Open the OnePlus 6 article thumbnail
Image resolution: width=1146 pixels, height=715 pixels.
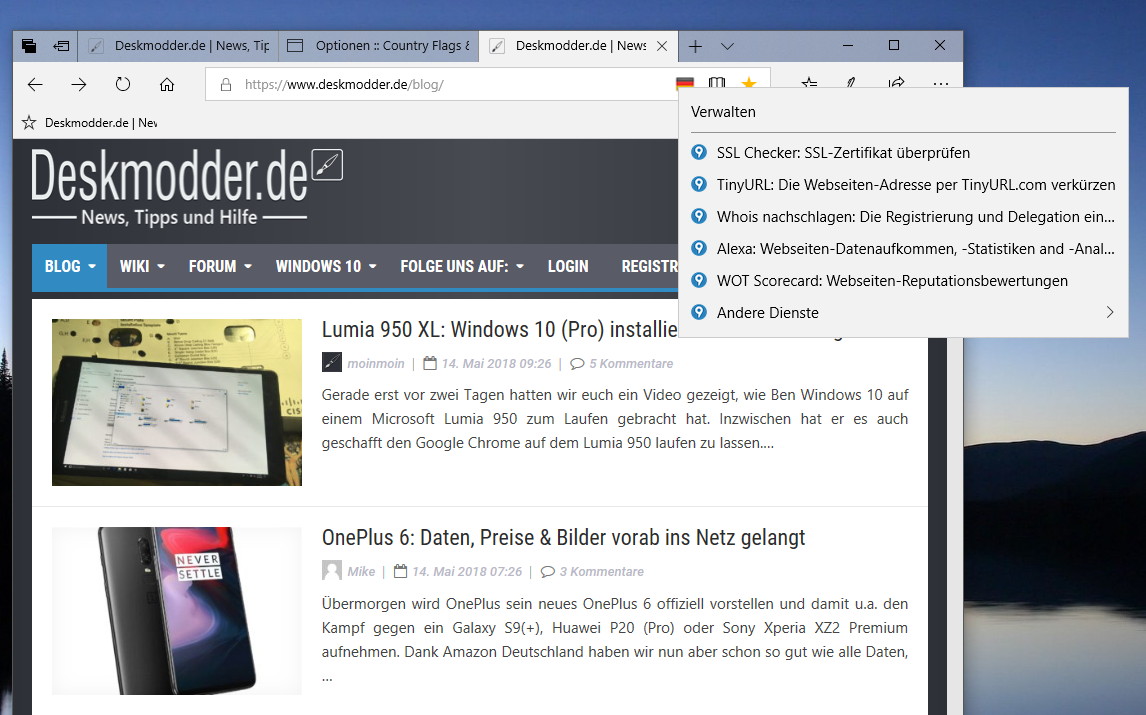coord(177,610)
